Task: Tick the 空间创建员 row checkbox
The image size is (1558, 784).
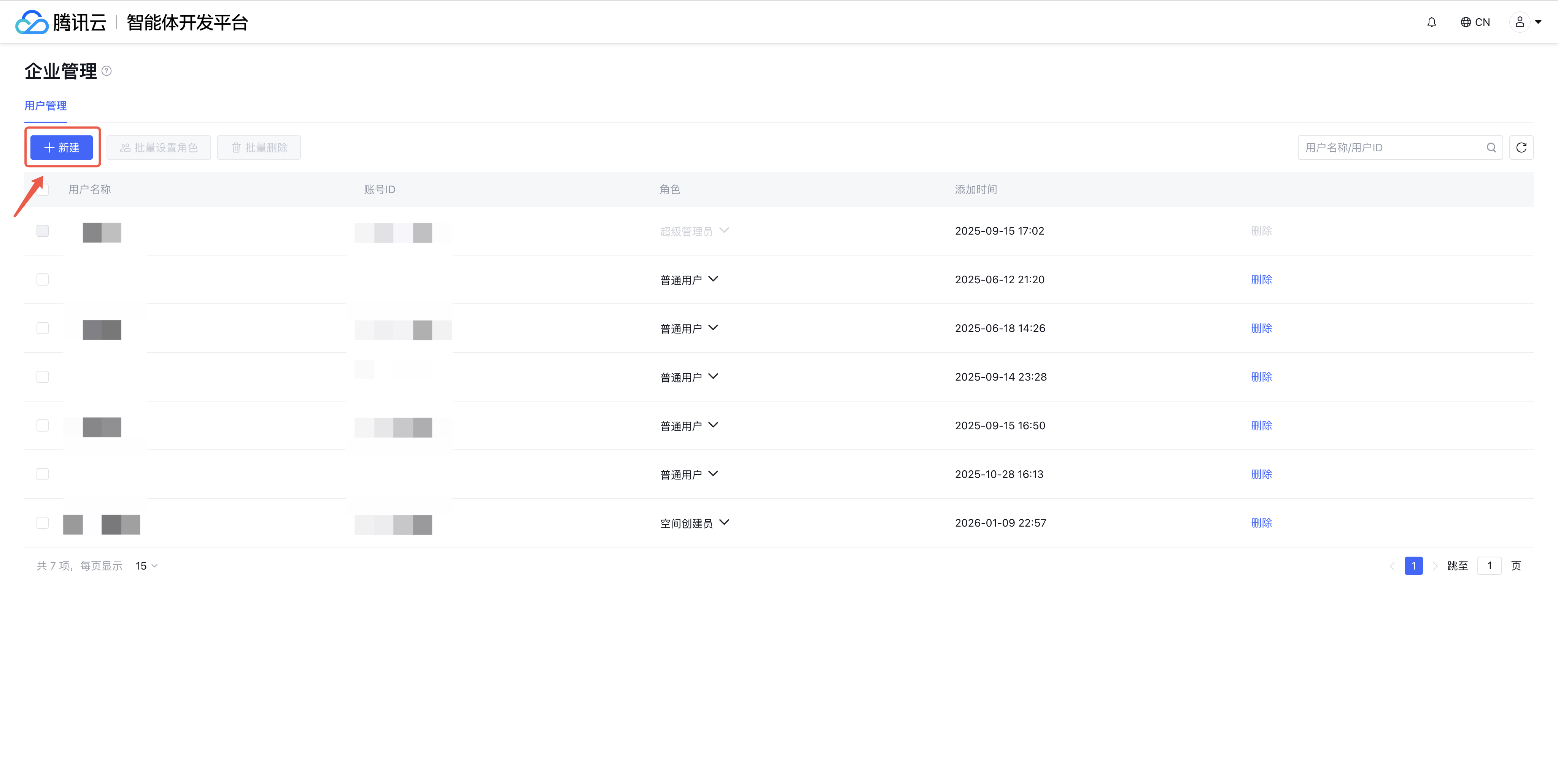Action: (42, 523)
